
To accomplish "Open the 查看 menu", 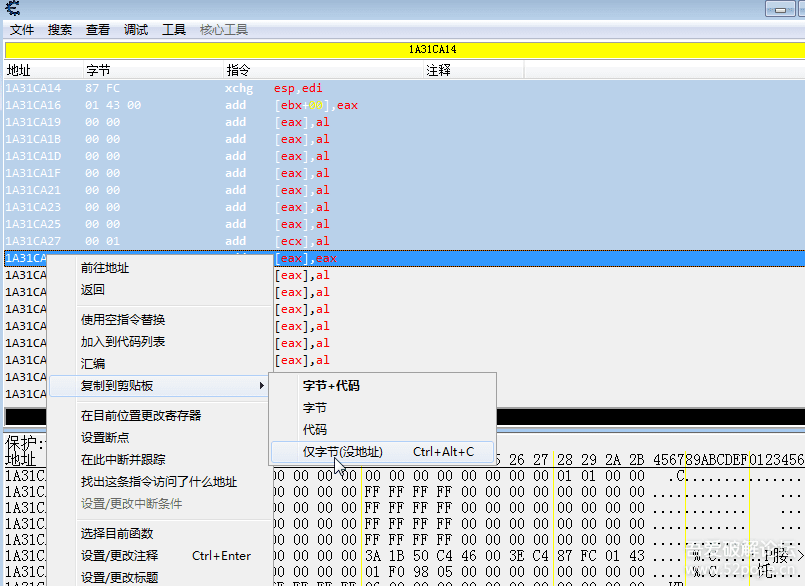I will [98, 30].
